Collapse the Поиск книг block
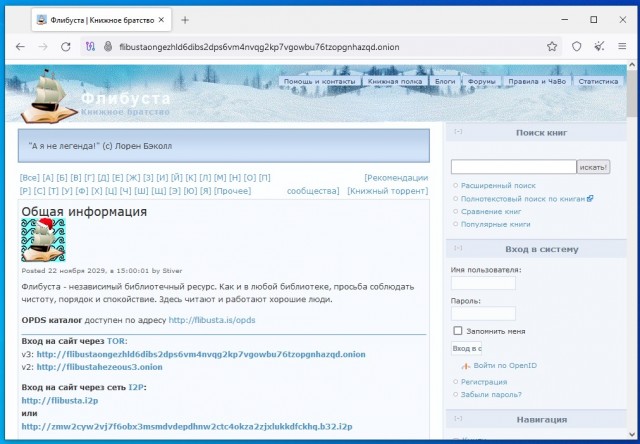Screen dimensions: 640x444 (x=458, y=131)
